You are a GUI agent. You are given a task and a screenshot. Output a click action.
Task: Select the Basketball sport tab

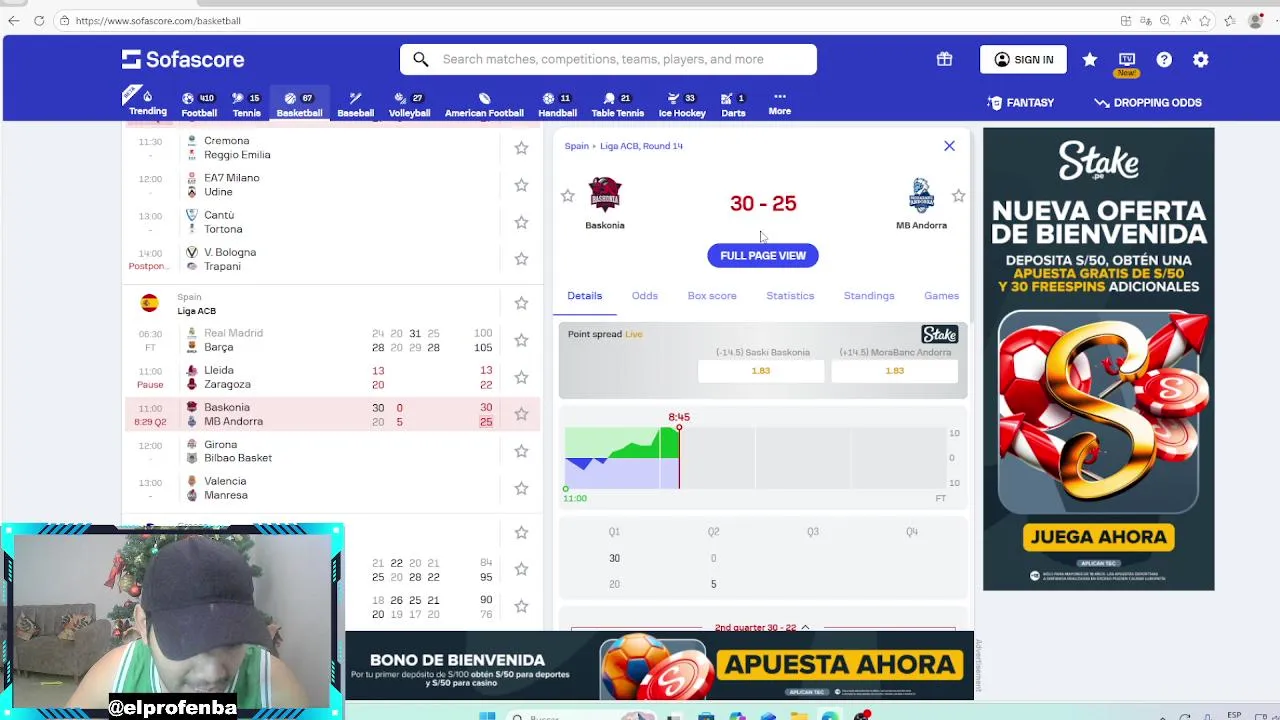click(299, 104)
